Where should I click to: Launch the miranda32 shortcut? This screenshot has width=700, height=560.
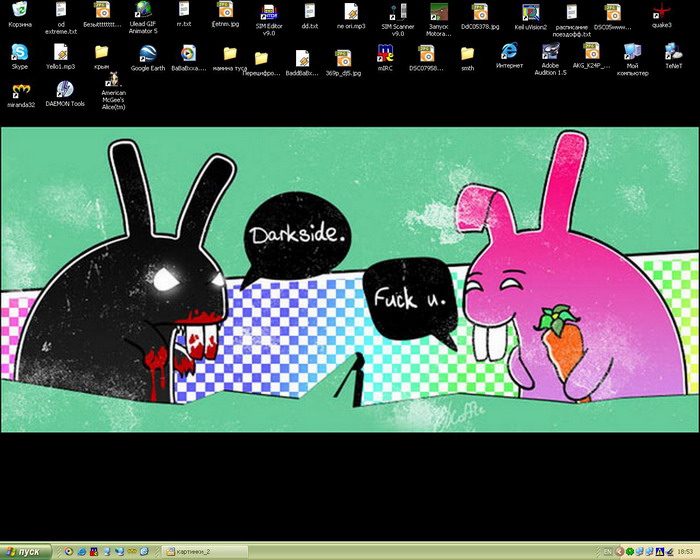21,96
